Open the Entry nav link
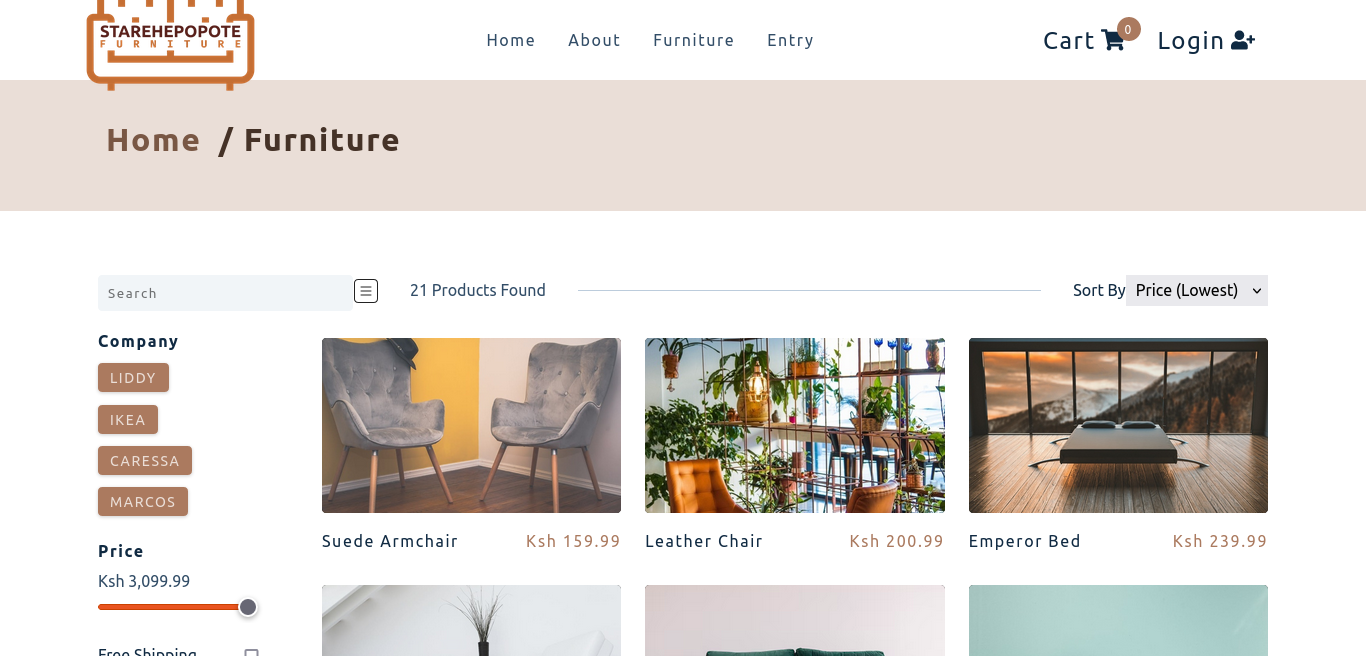 (790, 40)
